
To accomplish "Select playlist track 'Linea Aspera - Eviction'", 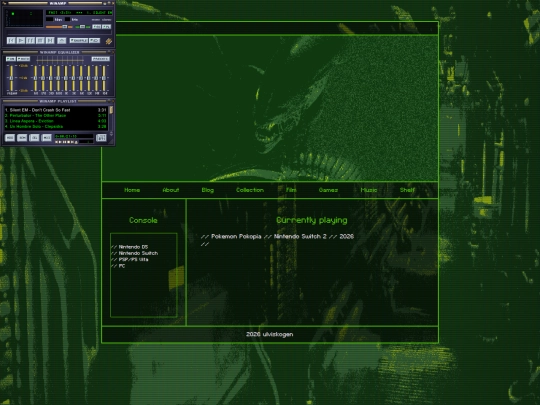I will tap(56, 121).
